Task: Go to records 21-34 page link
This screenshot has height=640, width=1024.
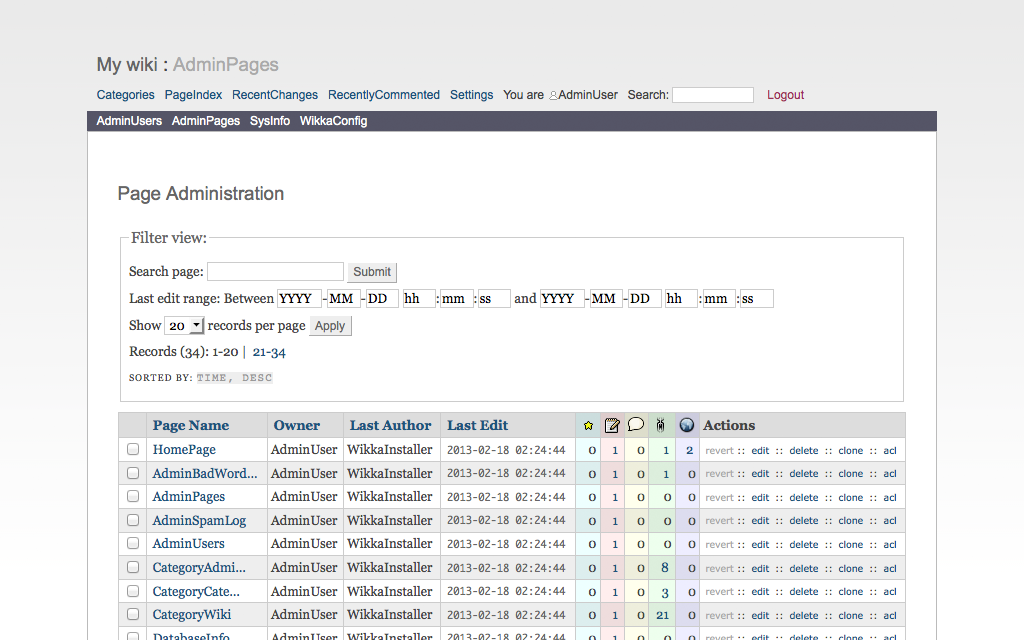Action: (x=269, y=352)
